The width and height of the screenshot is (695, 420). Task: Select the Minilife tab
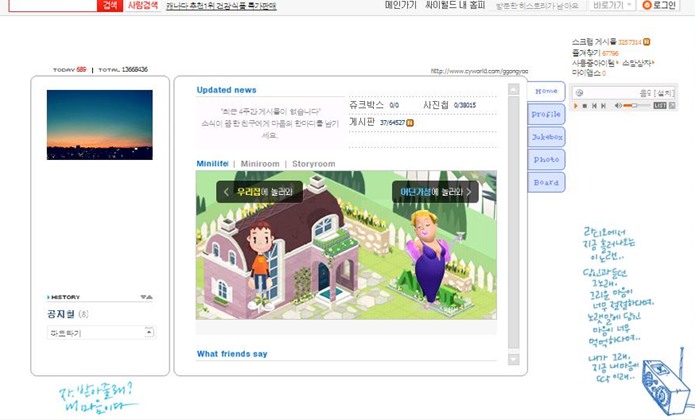coord(212,163)
